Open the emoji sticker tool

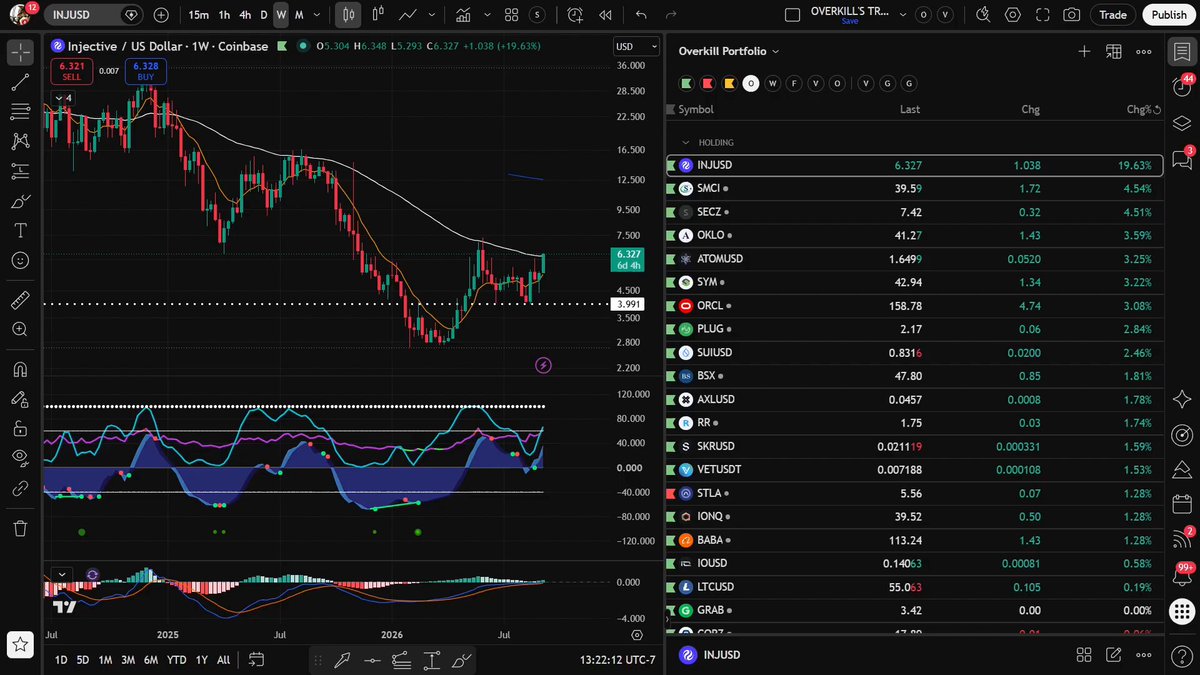[20, 260]
